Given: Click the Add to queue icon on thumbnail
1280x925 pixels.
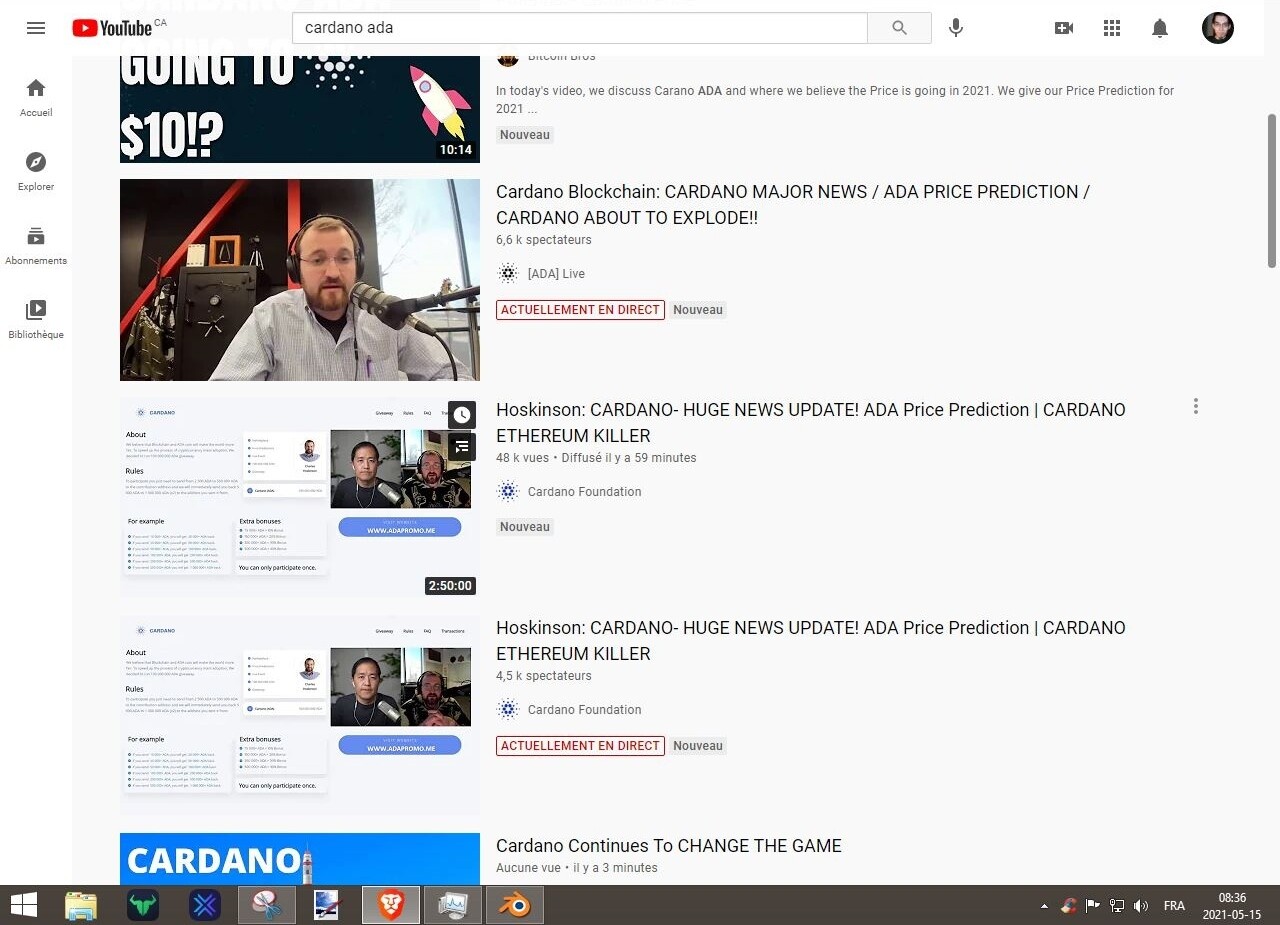Looking at the screenshot, I should click(462, 447).
